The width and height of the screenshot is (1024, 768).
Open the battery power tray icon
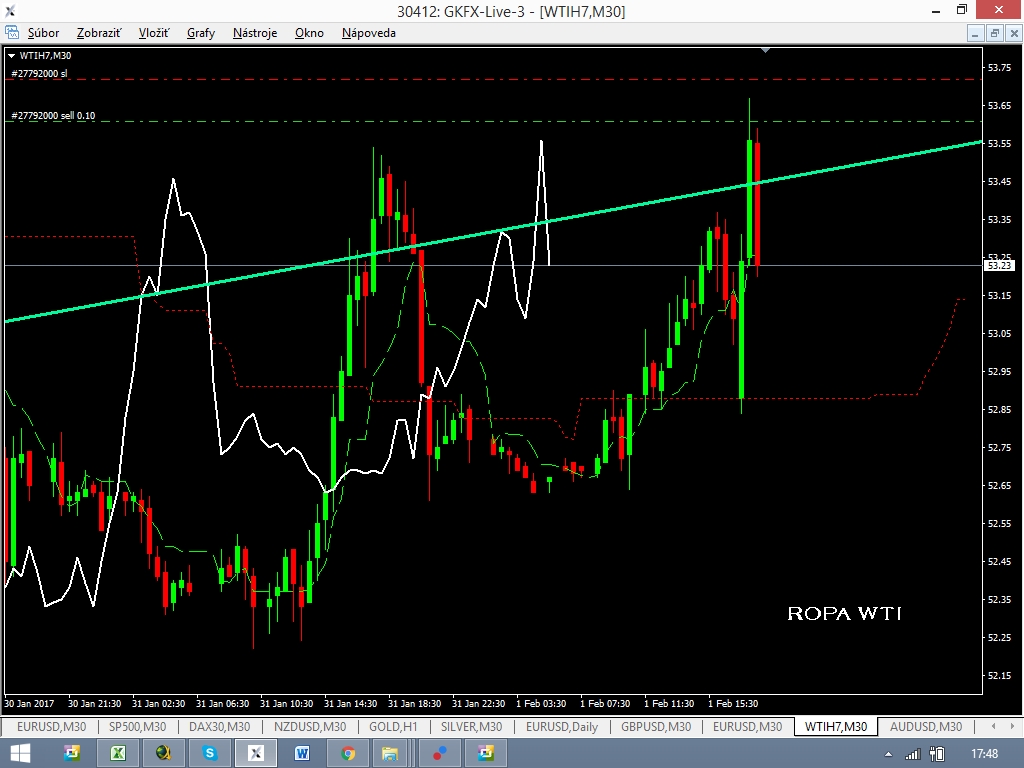(936, 754)
